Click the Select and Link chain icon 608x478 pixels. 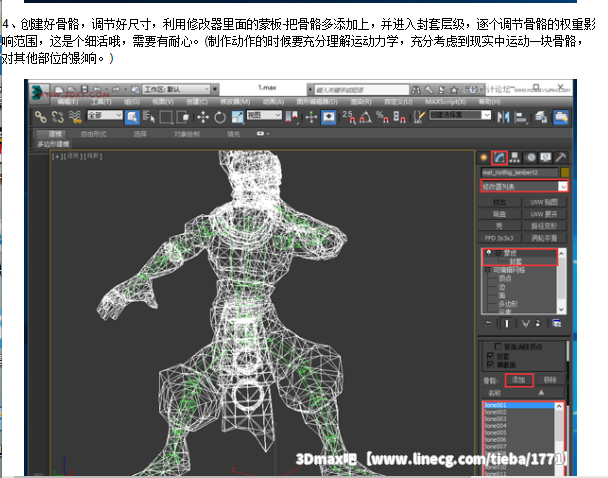pos(41,117)
